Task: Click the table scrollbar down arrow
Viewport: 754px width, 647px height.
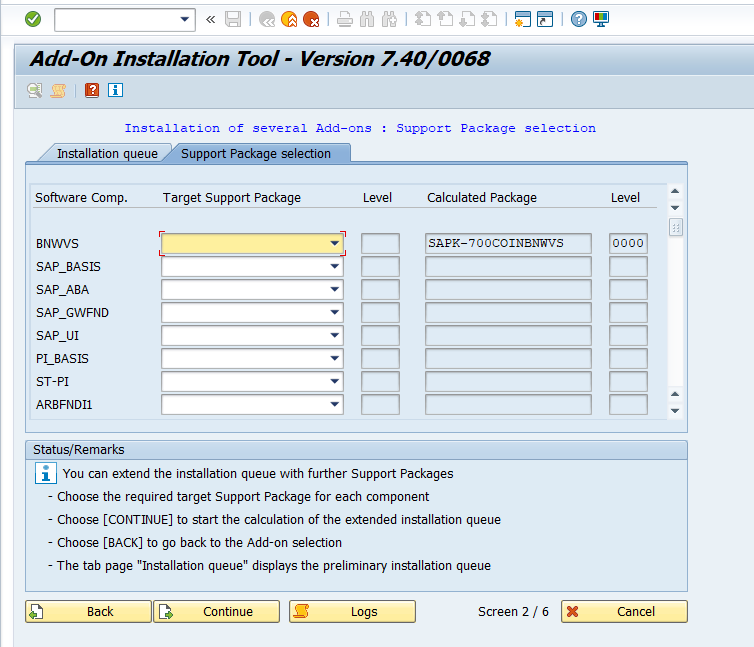Action: (675, 410)
